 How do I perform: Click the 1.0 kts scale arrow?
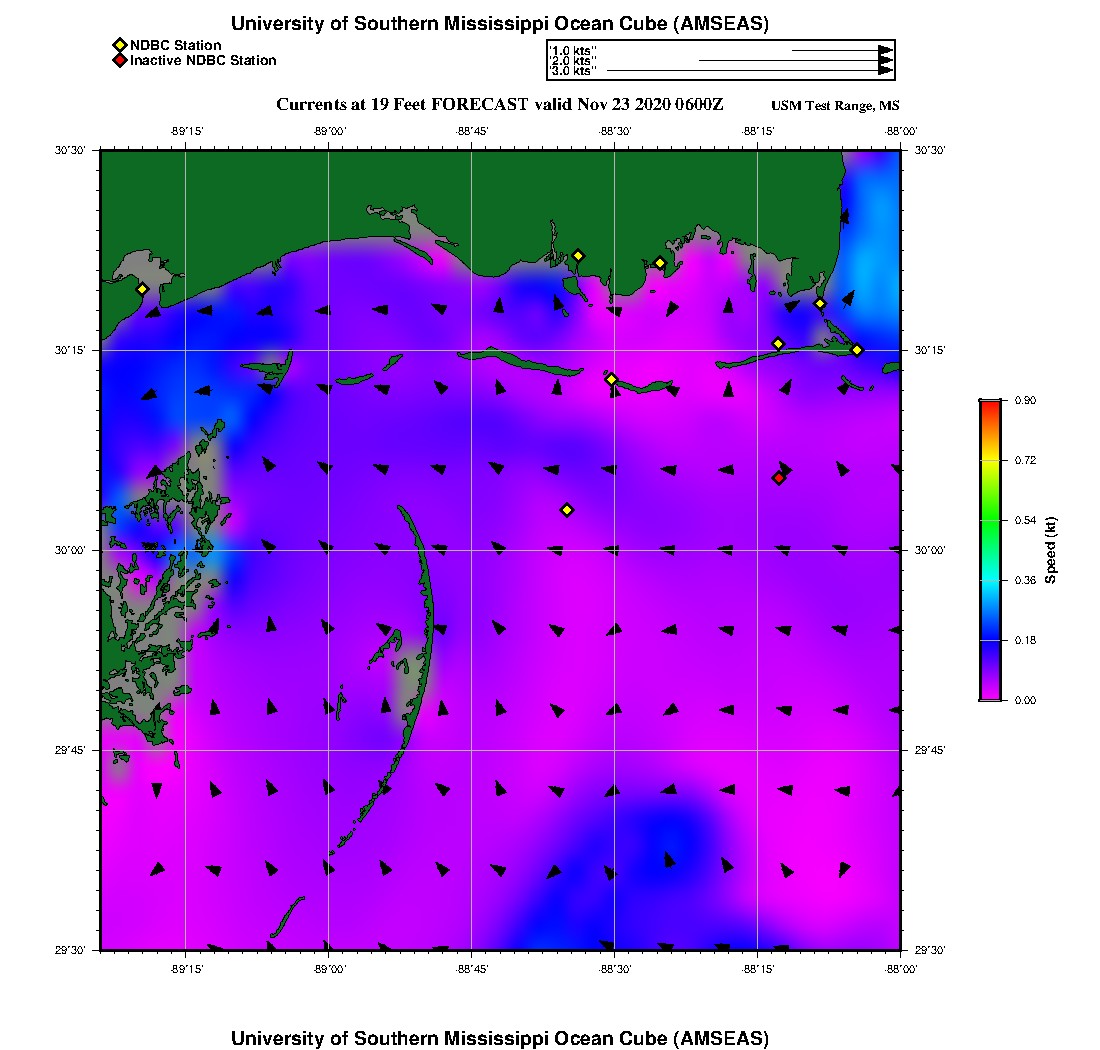840,49
